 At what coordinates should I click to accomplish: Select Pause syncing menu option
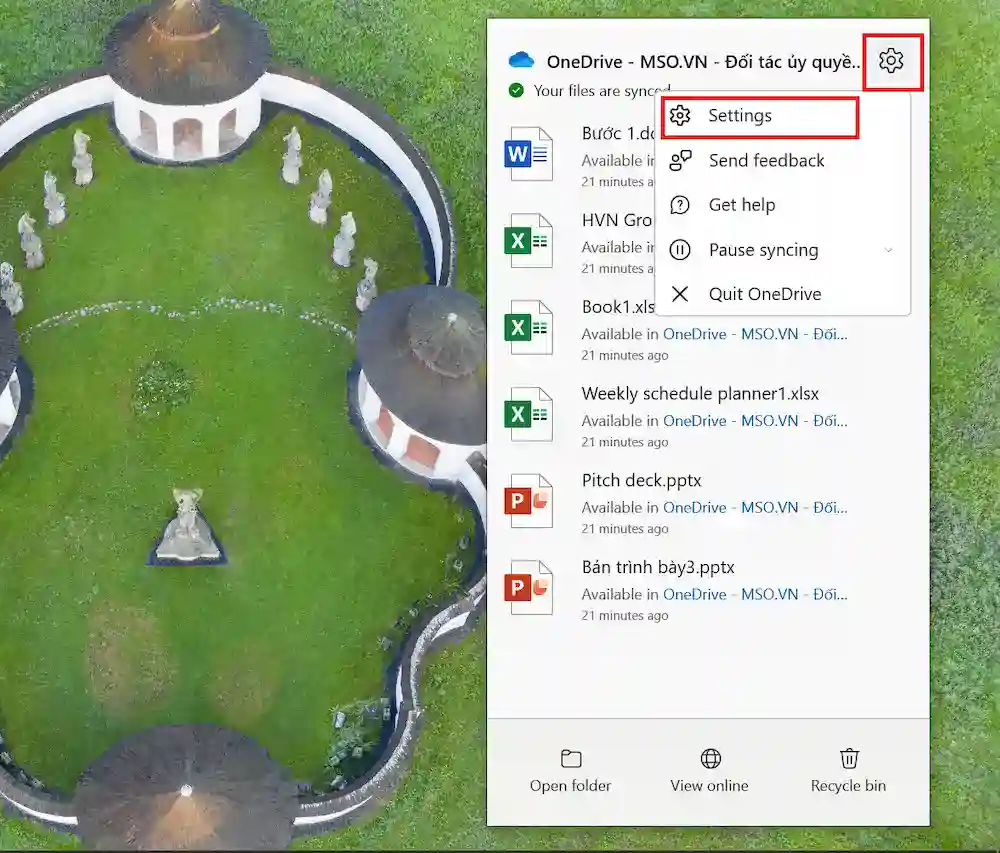(x=763, y=250)
